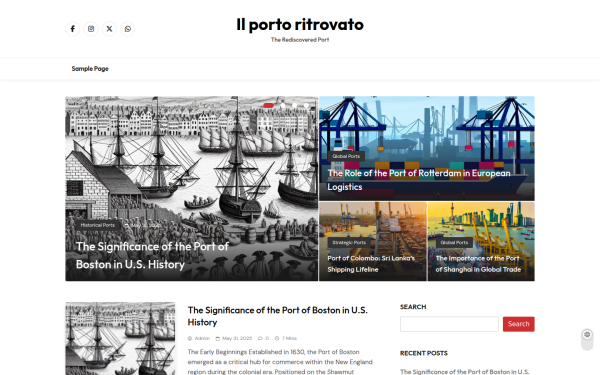Click the SEARCH widget heading
Viewport: 600px width, 375px height.
413,307
